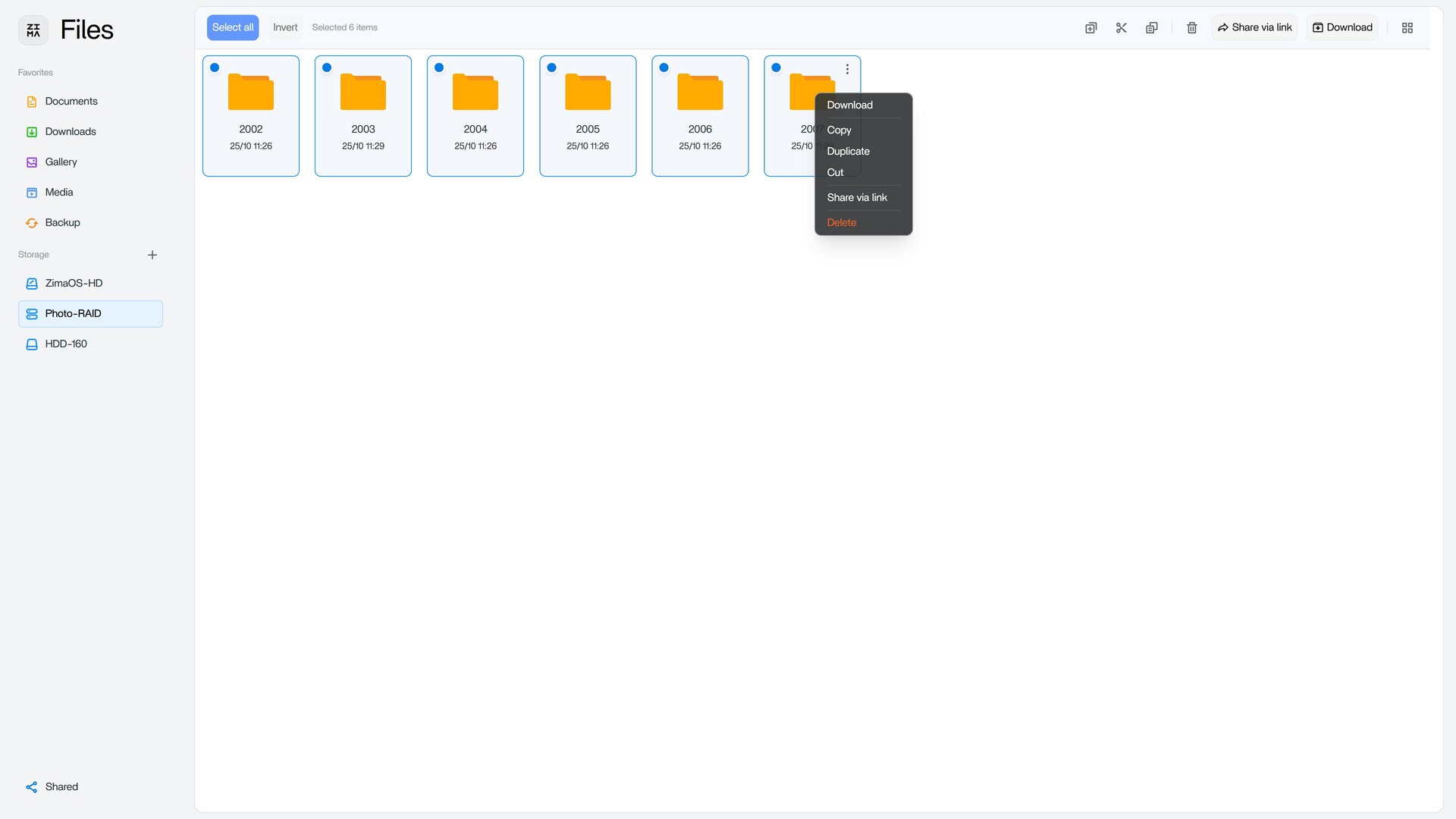Image resolution: width=1456 pixels, height=819 pixels.
Task: Open the three-dot menu on 2007 folder
Action: pyautogui.click(x=847, y=69)
